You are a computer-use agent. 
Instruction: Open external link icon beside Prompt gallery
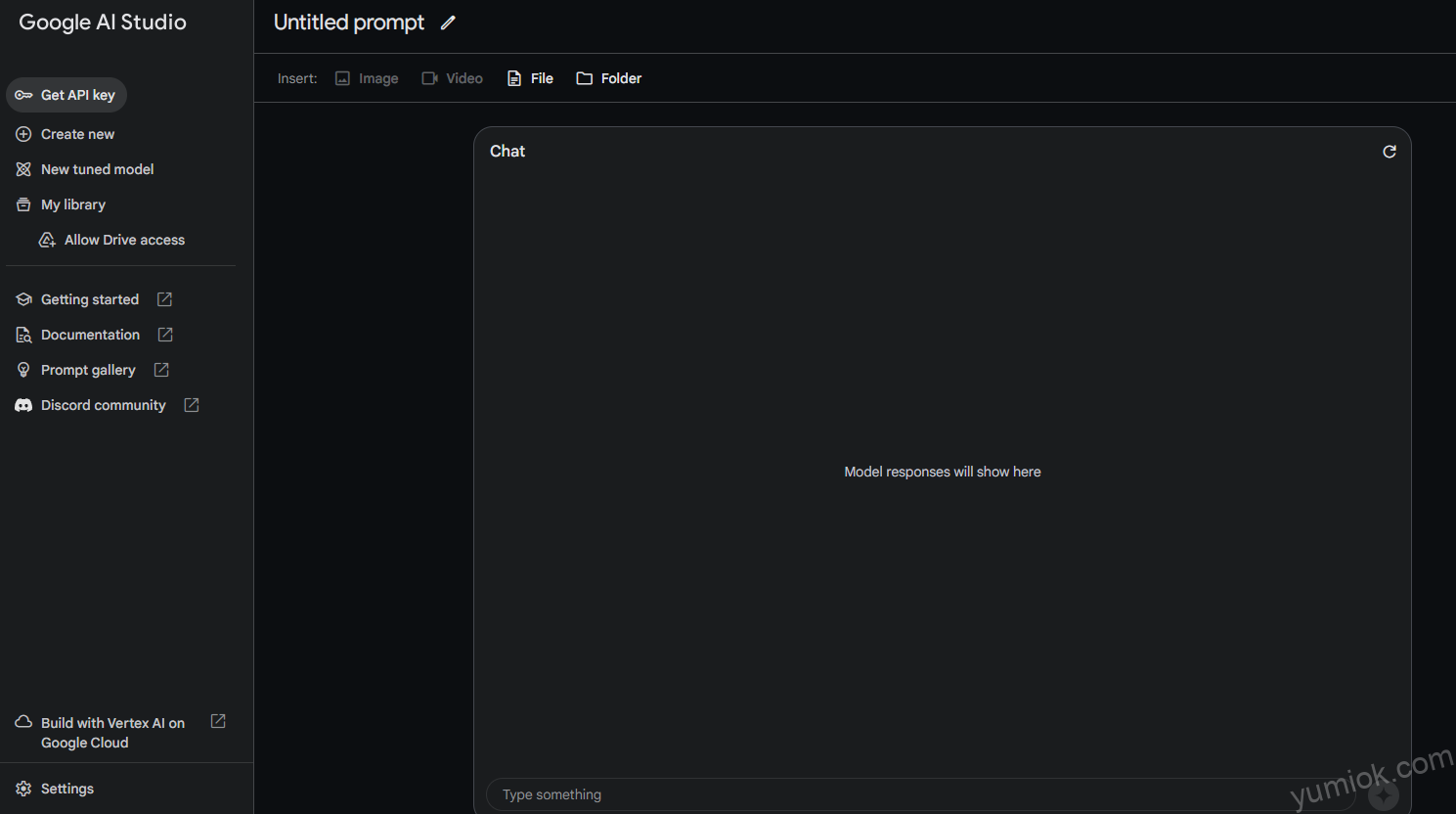coord(161,370)
